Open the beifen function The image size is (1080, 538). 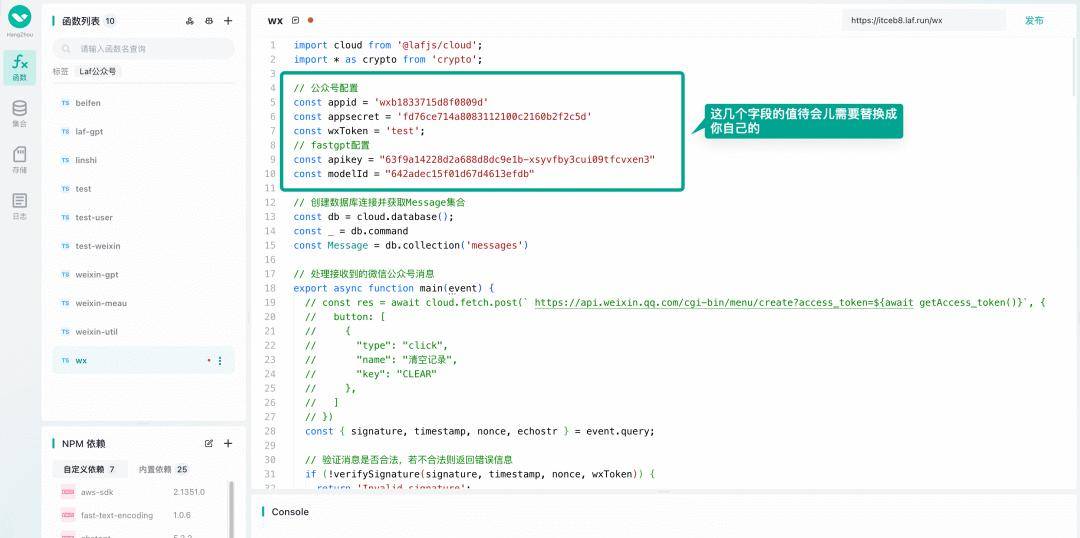pyautogui.click(x=143, y=103)
